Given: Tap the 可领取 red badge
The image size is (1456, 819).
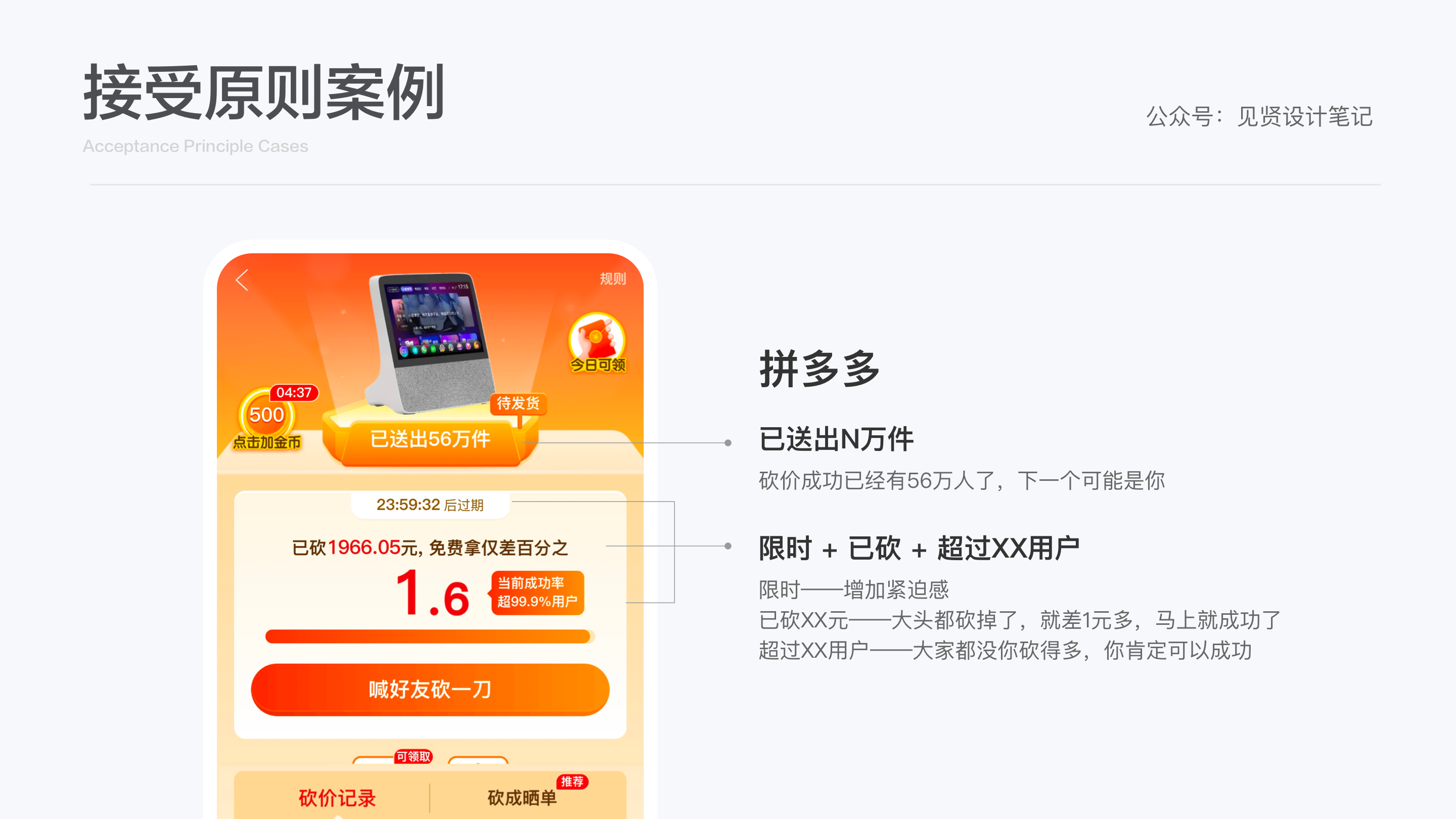Looking at the screenshot, I should [413, 756].
